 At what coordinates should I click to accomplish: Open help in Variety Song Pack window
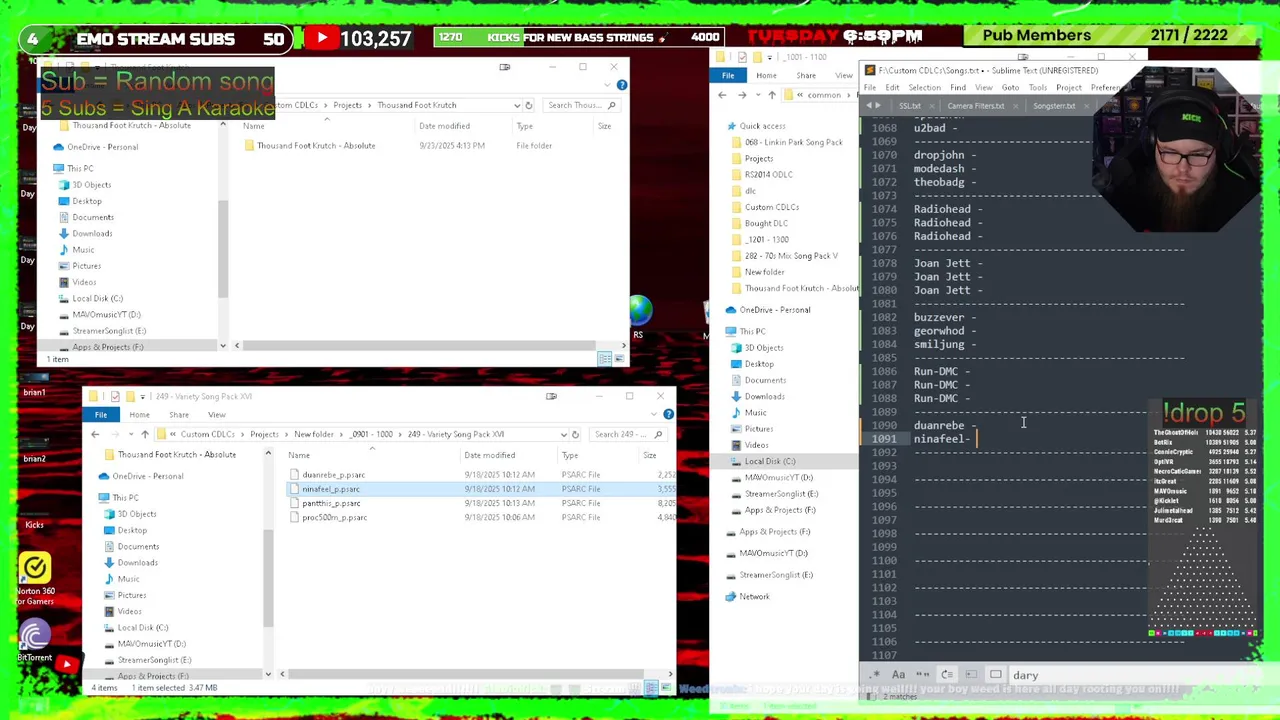668,414
